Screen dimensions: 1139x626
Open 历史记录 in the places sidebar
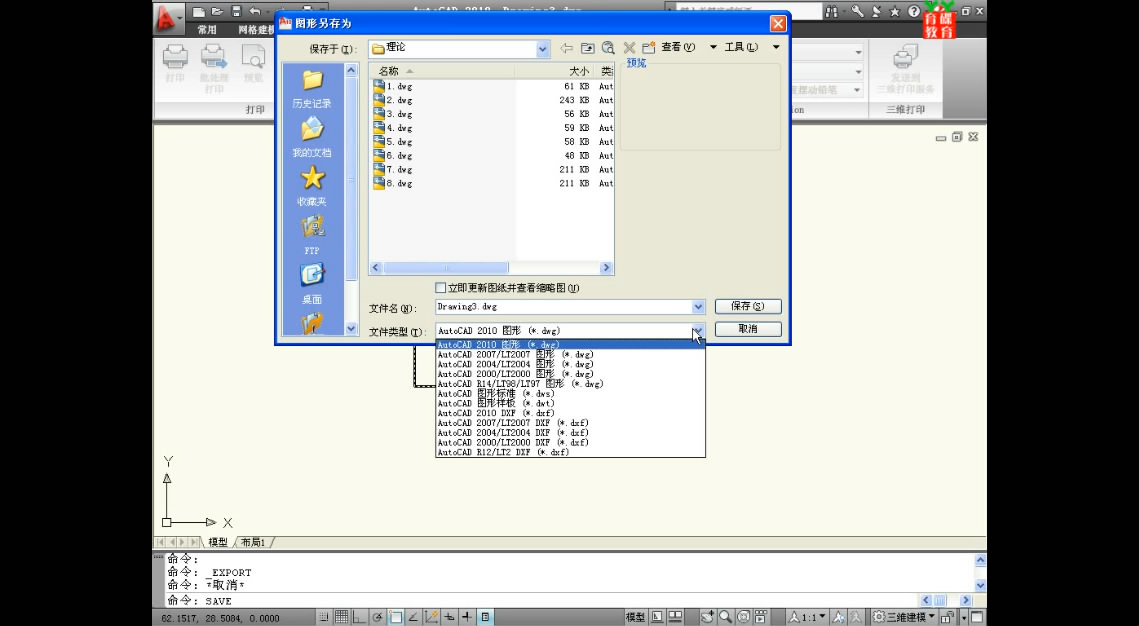(x=312, y=89)
